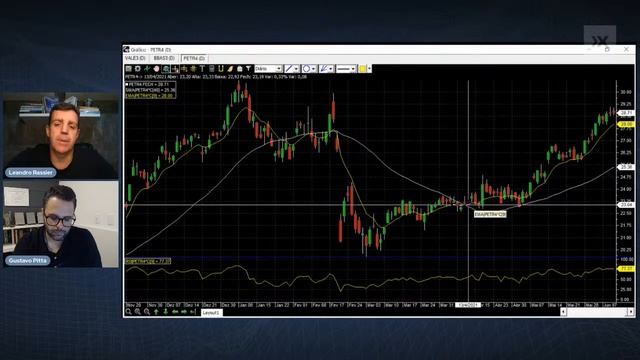Viewport: 640px width, 360px height.
Task: Zoom in with the plus magnifier icon
Action: point(138,312)
